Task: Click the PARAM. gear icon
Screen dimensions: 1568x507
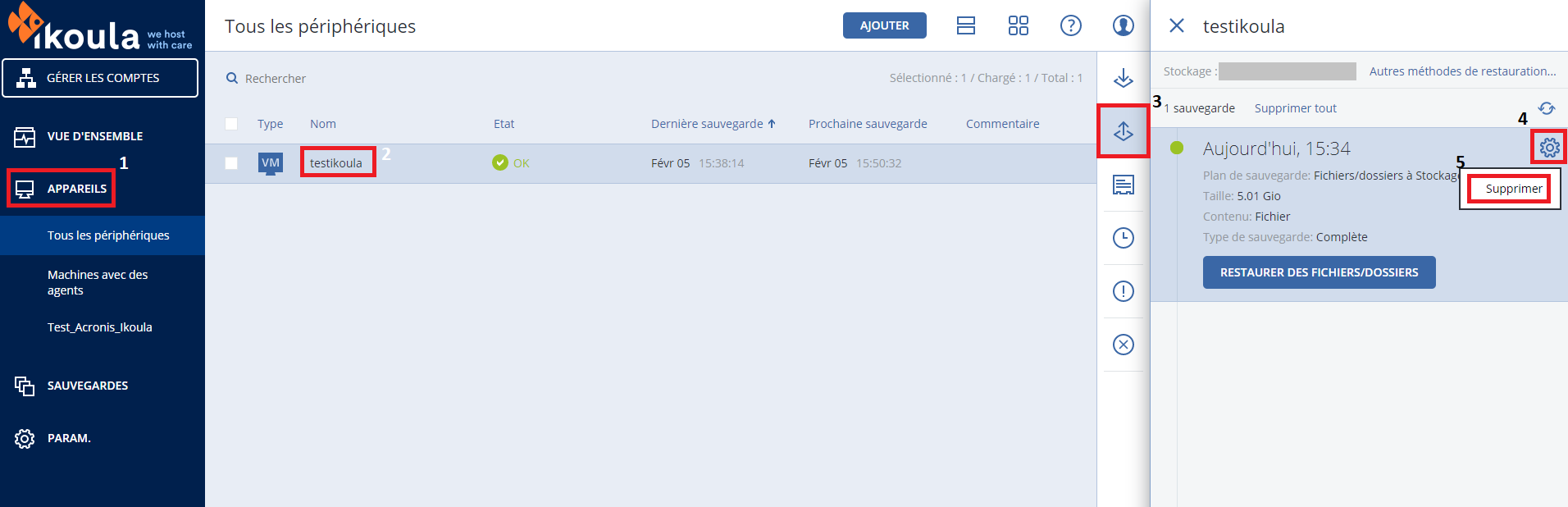Action: click(x=25, y=438)
